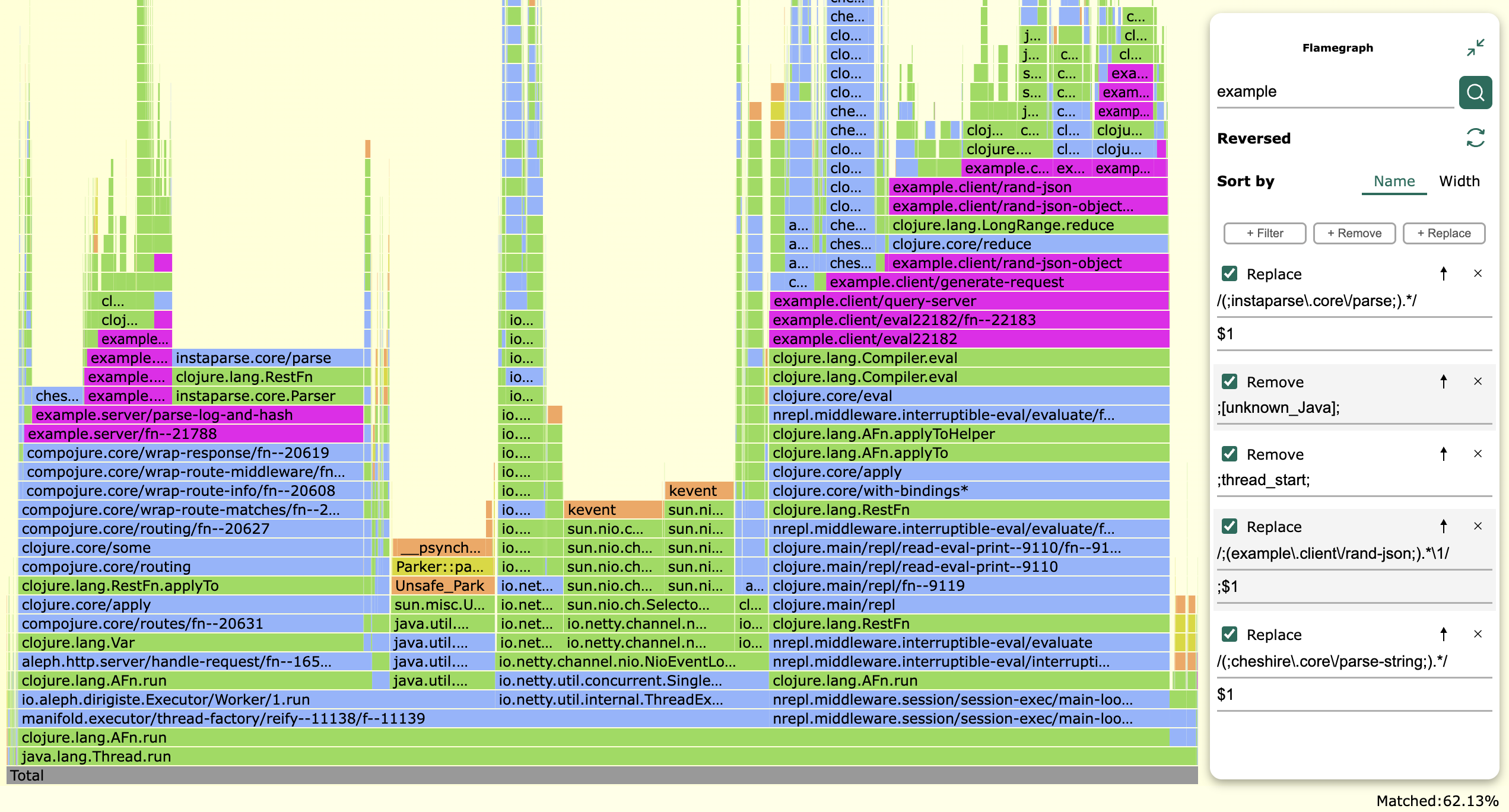Move rand-json Replace transform up
The image size is (1509, 812).
click(1443, 526)
